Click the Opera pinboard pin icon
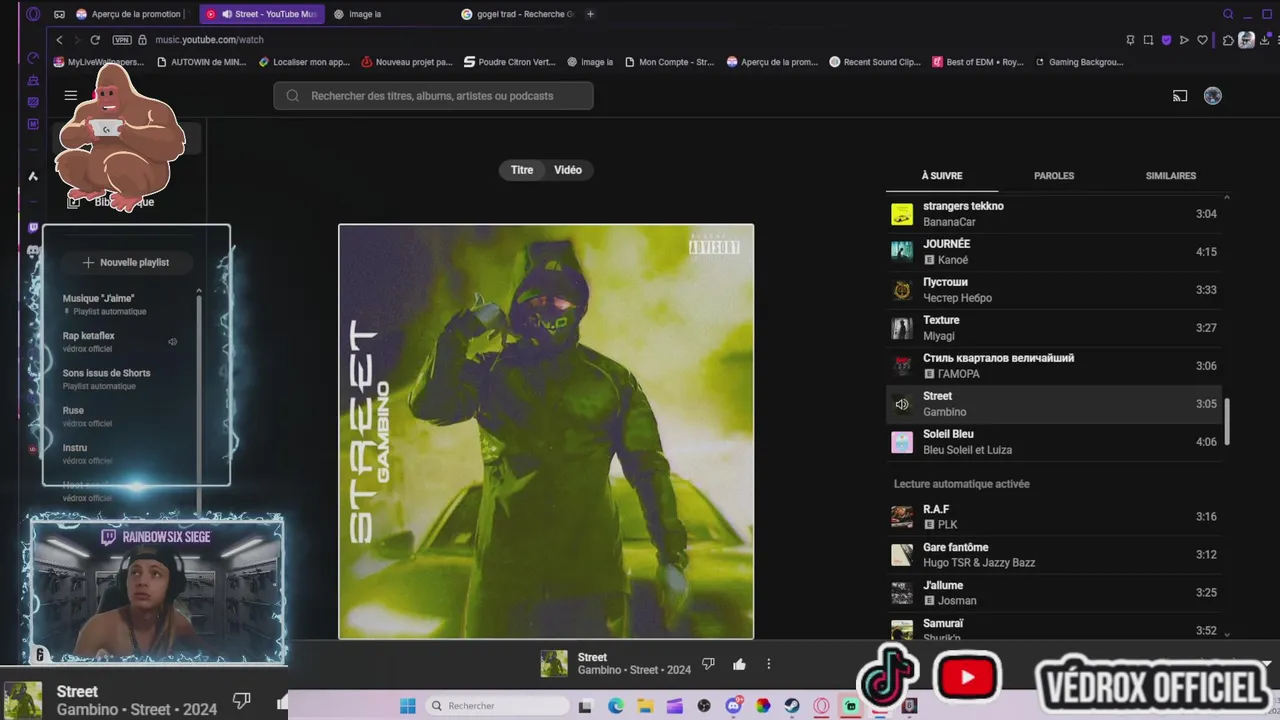The image size is (1280, 720). (1130, 40)
